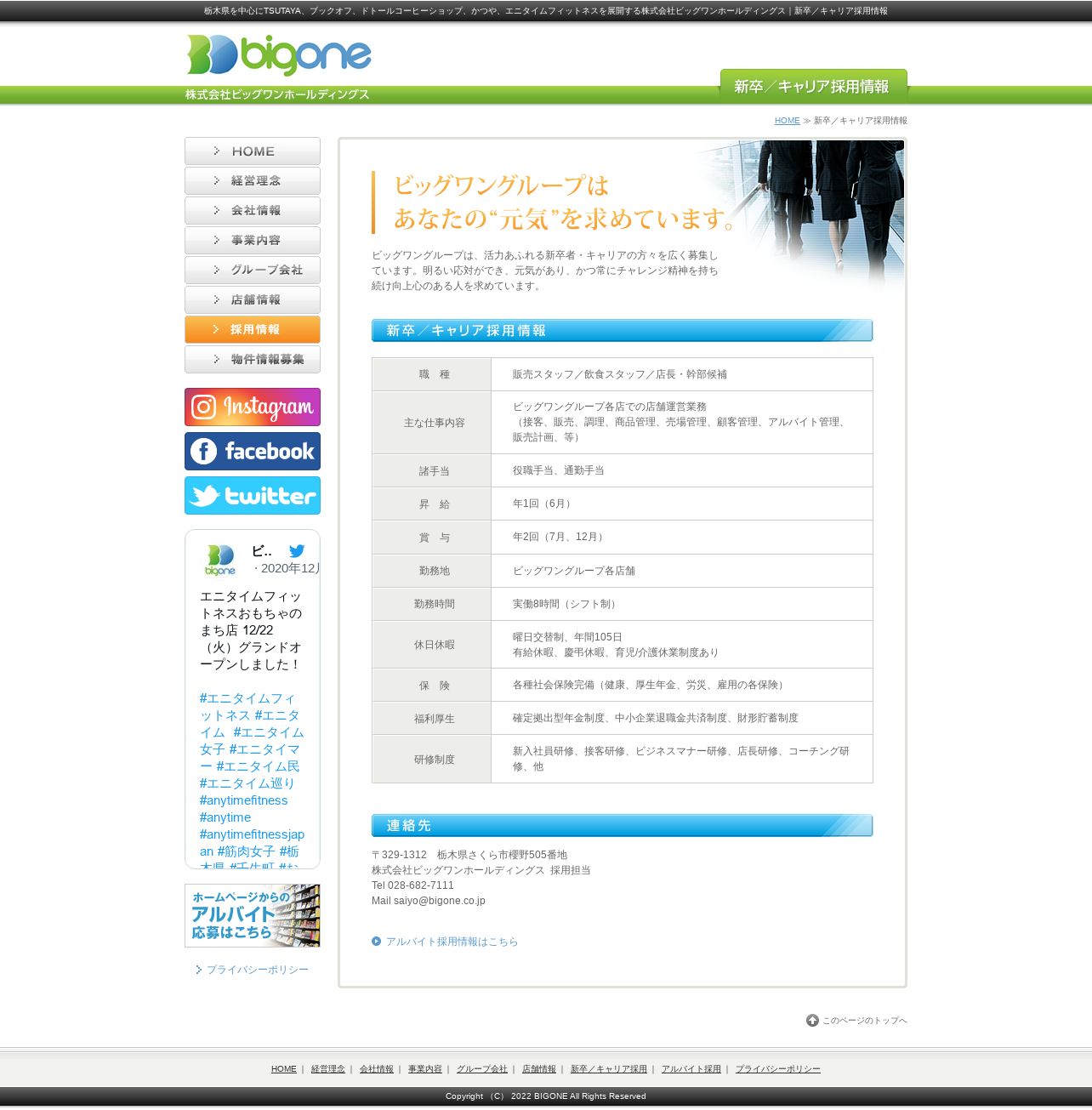Click 店舗情報 in the footer navigation
This screenshot has width=1092, height=1110.
(539, 1069)
